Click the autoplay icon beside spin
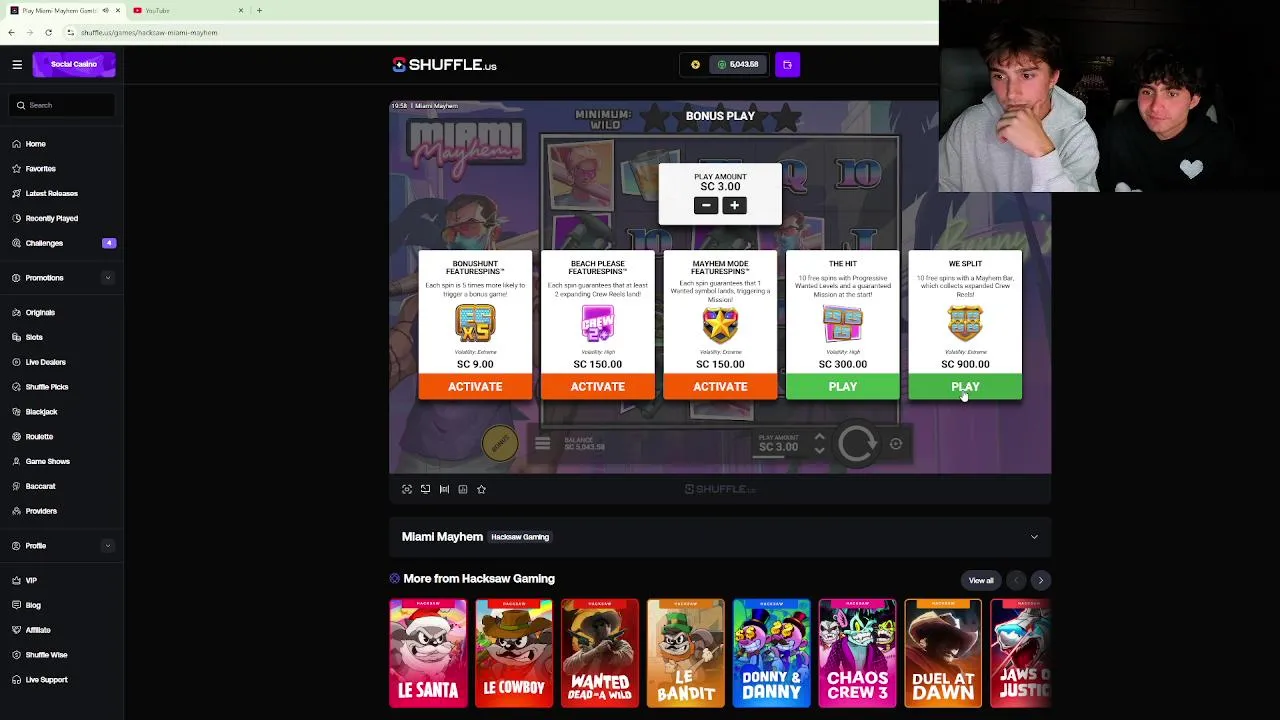 [896, 444]
